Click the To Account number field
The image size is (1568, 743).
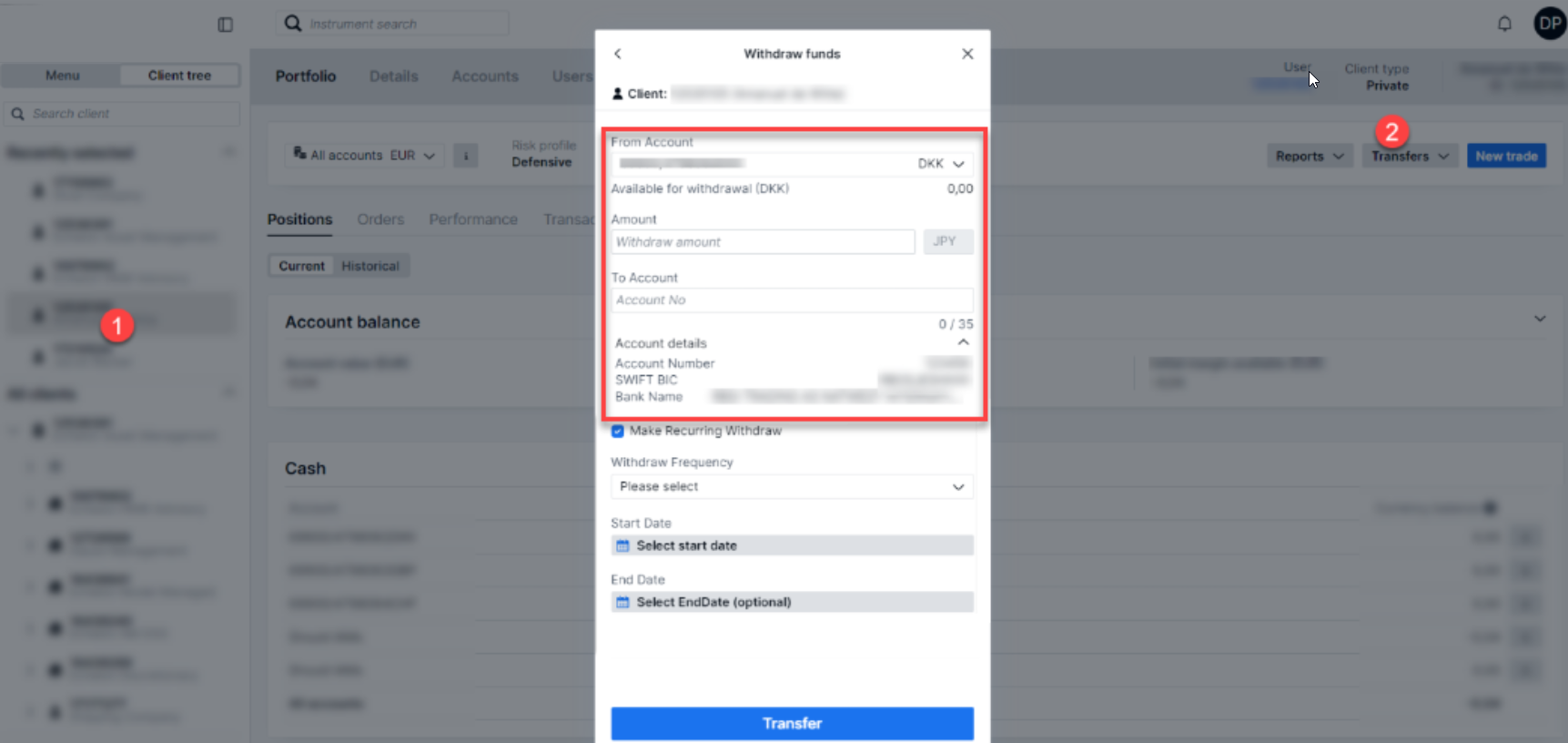tap(792, 300)
